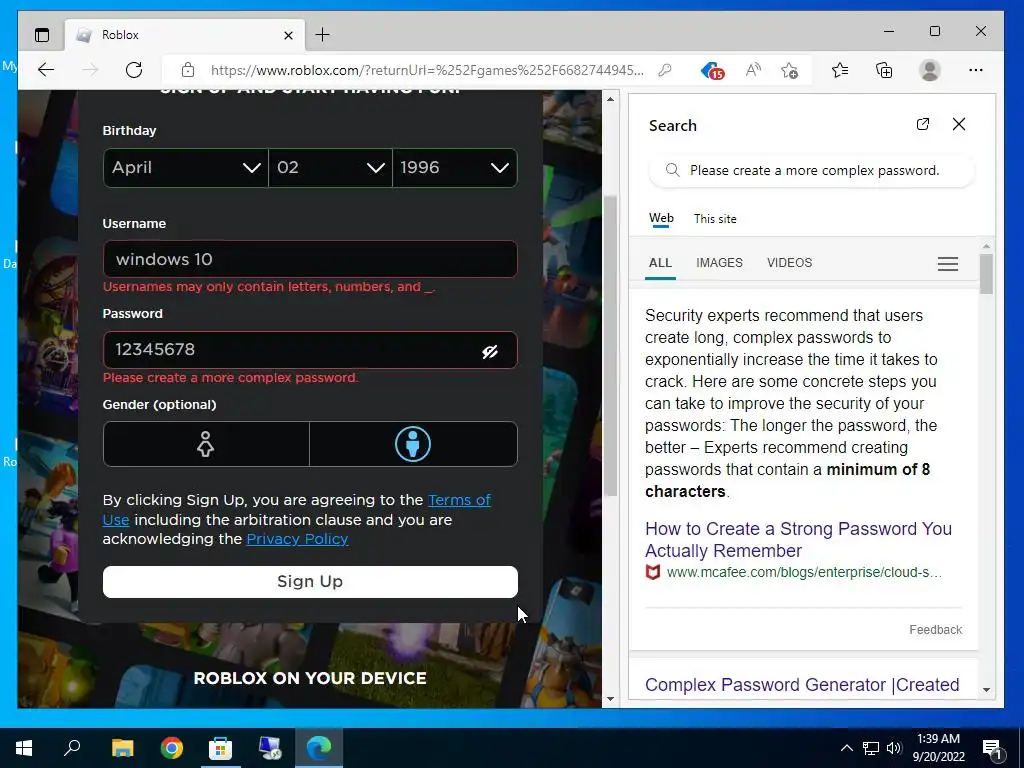Open Microsoft Store from taskbar
Image resolution: width=1024 pixels, height=768 pixels.
(221, 748)
